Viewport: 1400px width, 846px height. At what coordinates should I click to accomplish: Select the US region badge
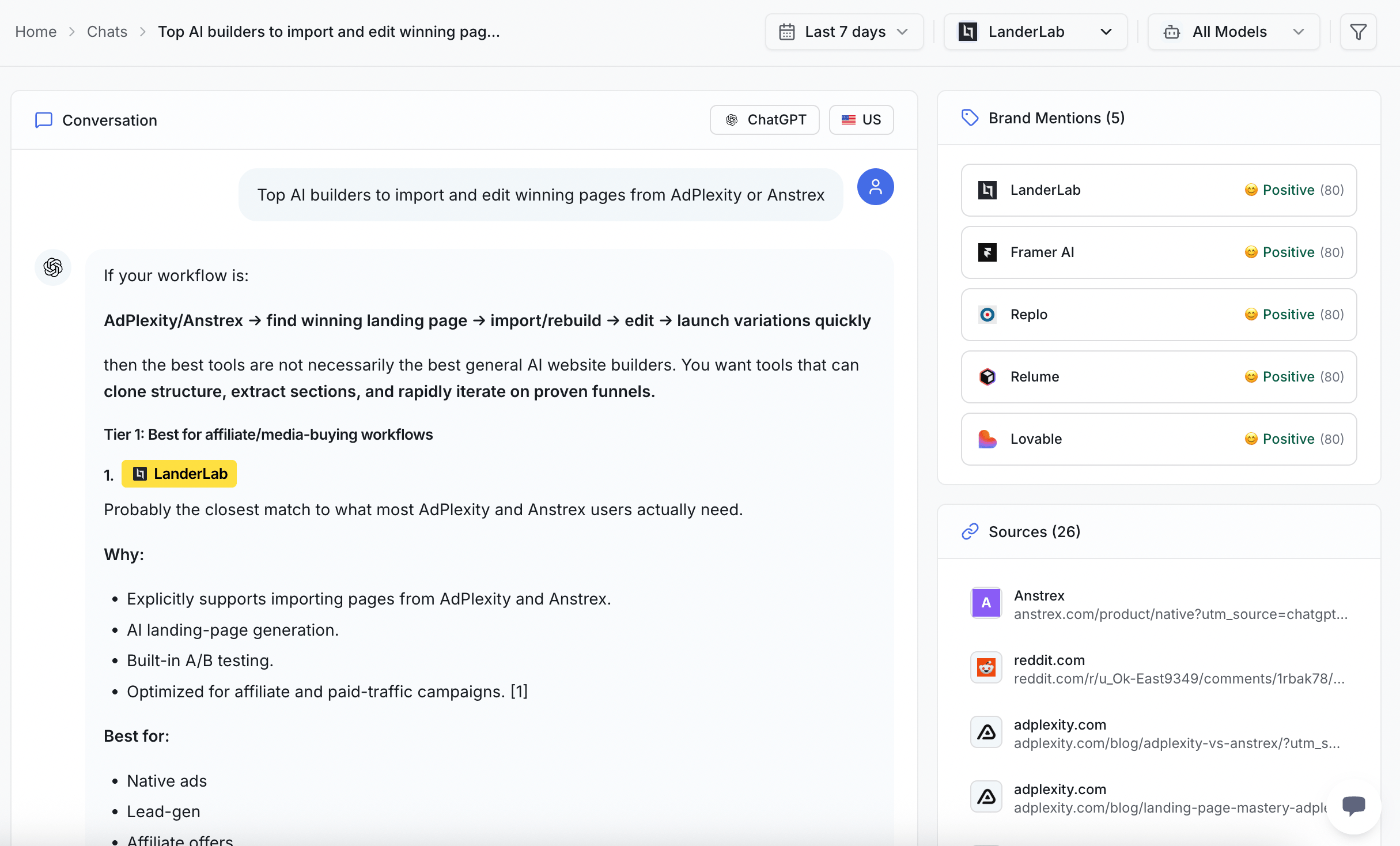861,120
